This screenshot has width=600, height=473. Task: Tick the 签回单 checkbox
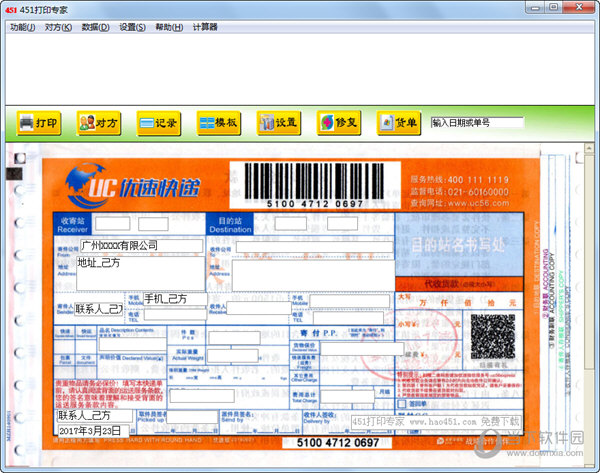[x=401, y=404]
